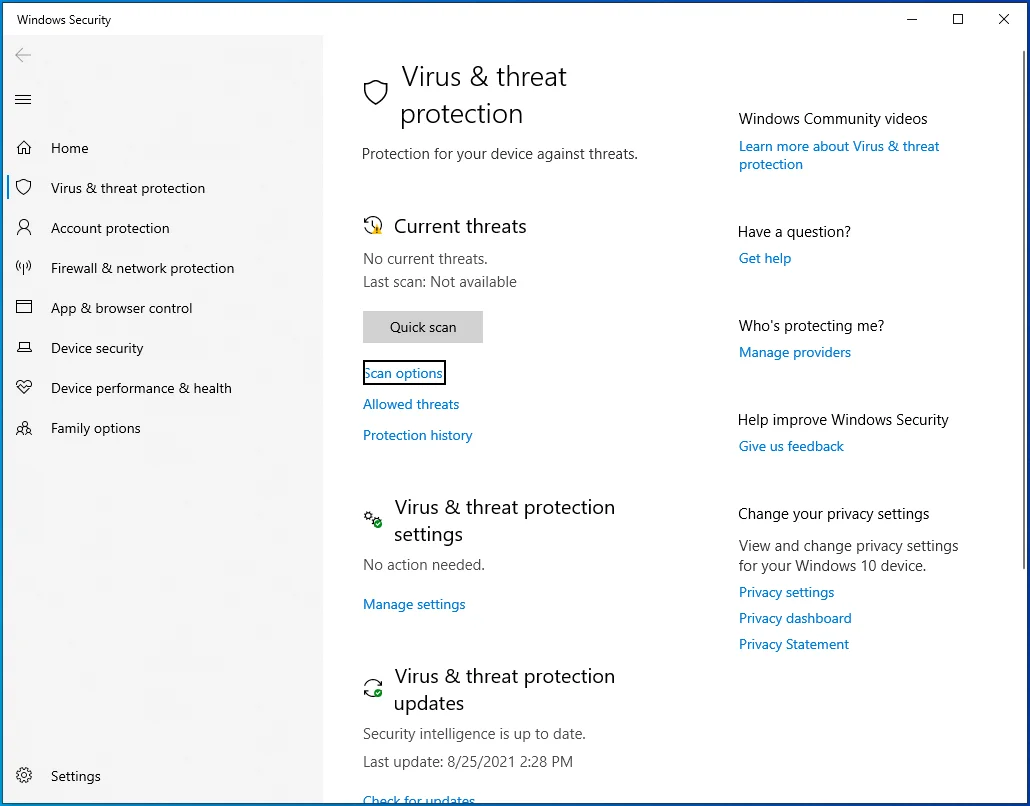The width and height of the screenshot is (1030, 806).
Task: Click the protection settings gears icon
Action: point(373,520)
